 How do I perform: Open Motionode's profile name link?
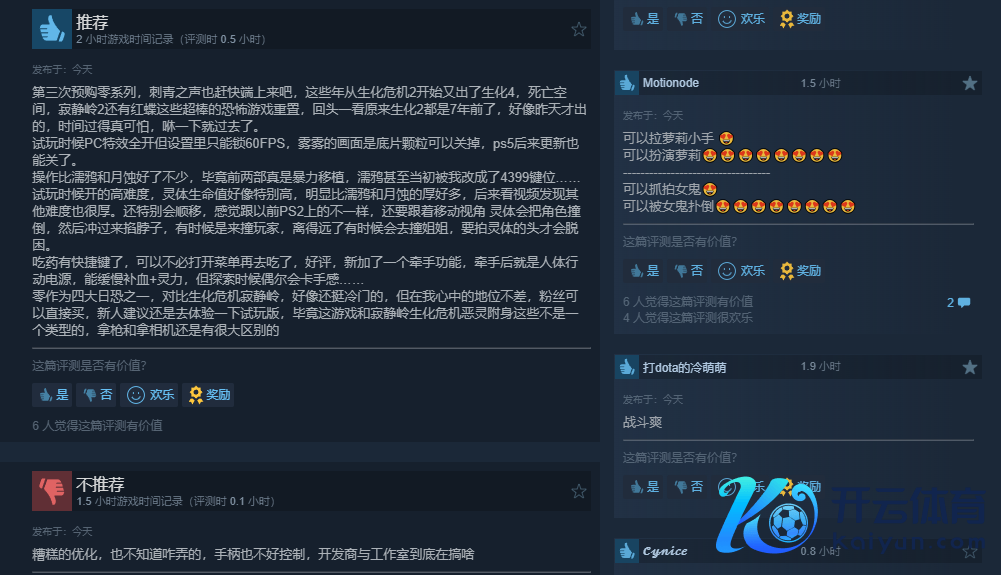[x=670, y=83]
